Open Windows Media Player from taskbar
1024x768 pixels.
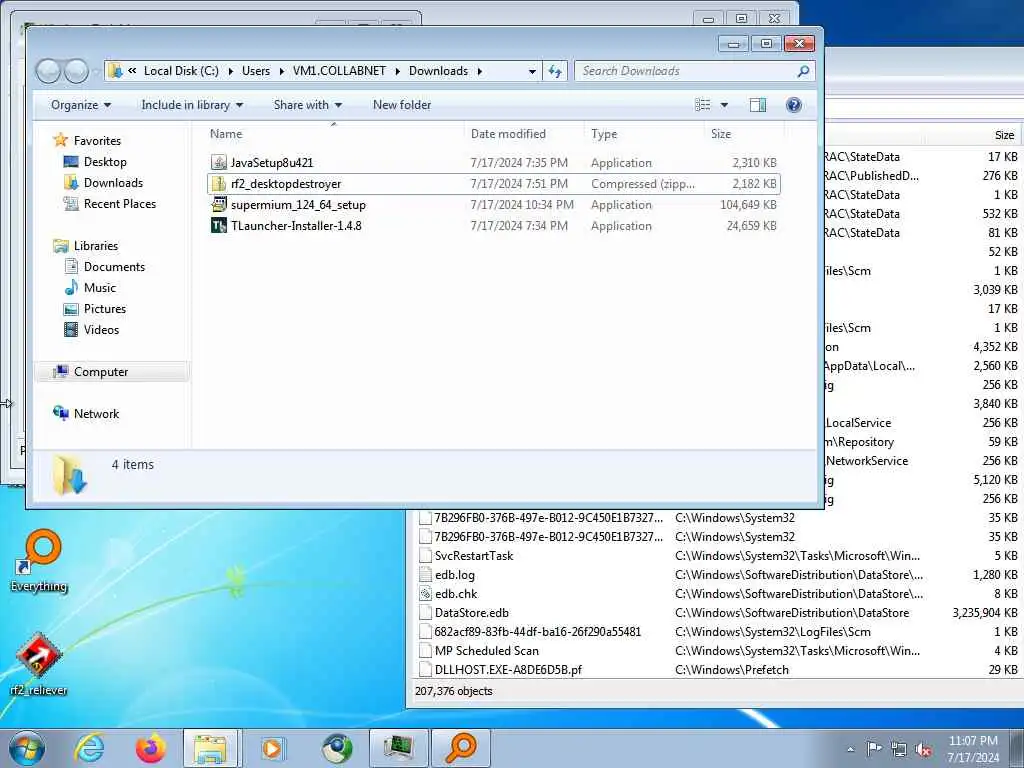click(x=272, y=748)
